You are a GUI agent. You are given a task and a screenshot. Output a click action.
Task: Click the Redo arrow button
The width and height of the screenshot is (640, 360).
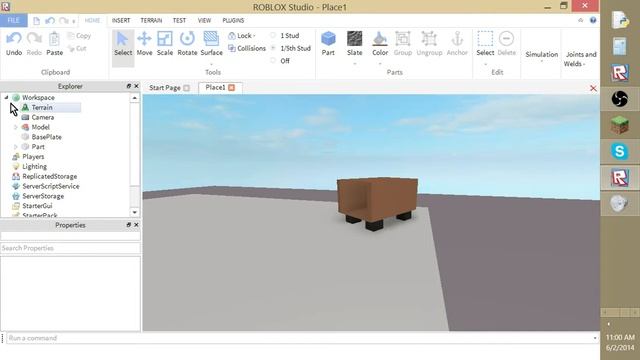(x=34, y=44)
